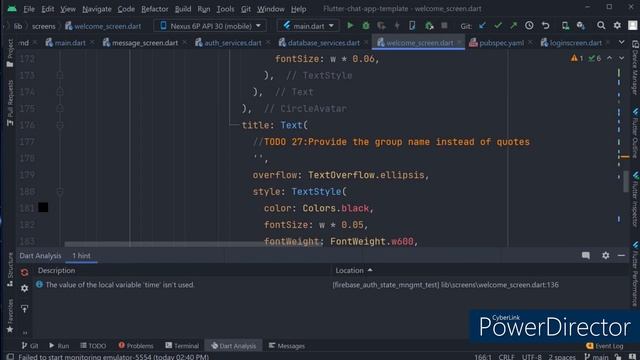640x360 pixels.
Task: Click the black color gutter swatch on line 181
Action: click(43, 208)
